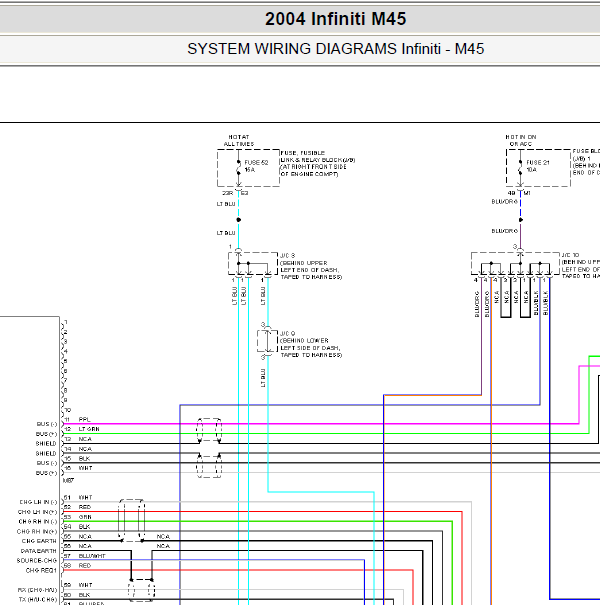Click the "NCA" wire color at pin 14
The height and width of the screenshot is (605, 600).
85,449
